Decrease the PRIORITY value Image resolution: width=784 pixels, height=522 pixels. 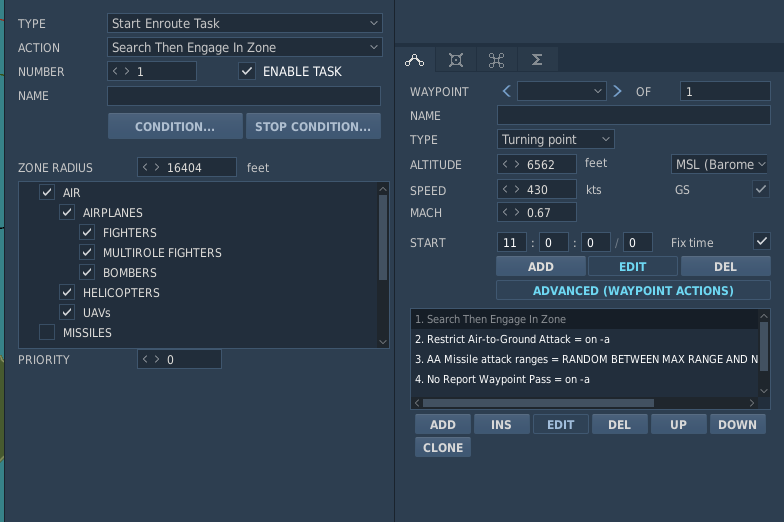(145, 359)
